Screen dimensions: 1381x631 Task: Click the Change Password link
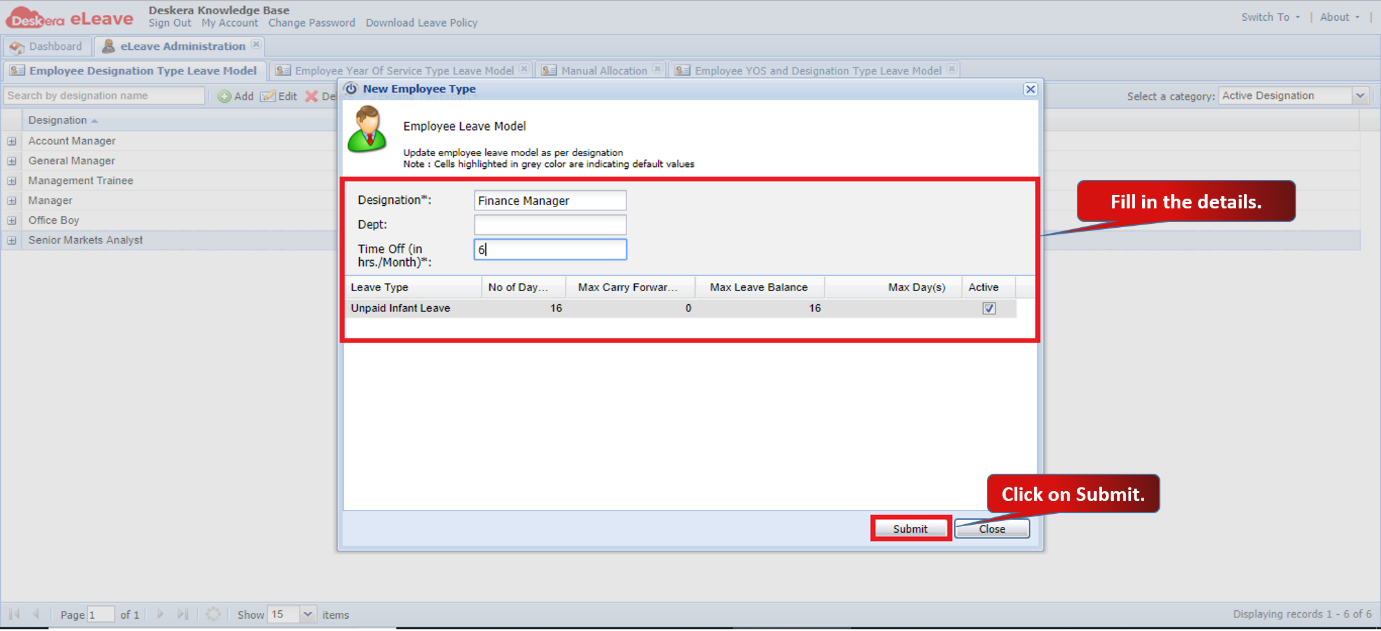click(312, 23)
